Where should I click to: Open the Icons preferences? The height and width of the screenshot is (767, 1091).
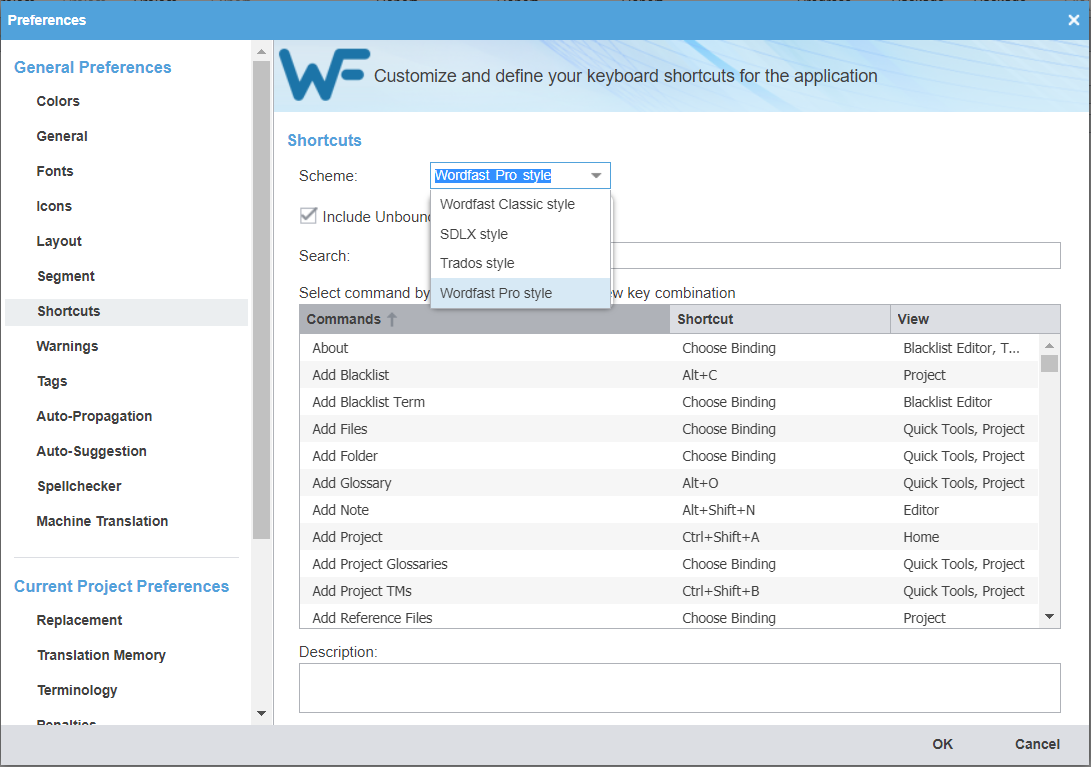pos(54,206)
